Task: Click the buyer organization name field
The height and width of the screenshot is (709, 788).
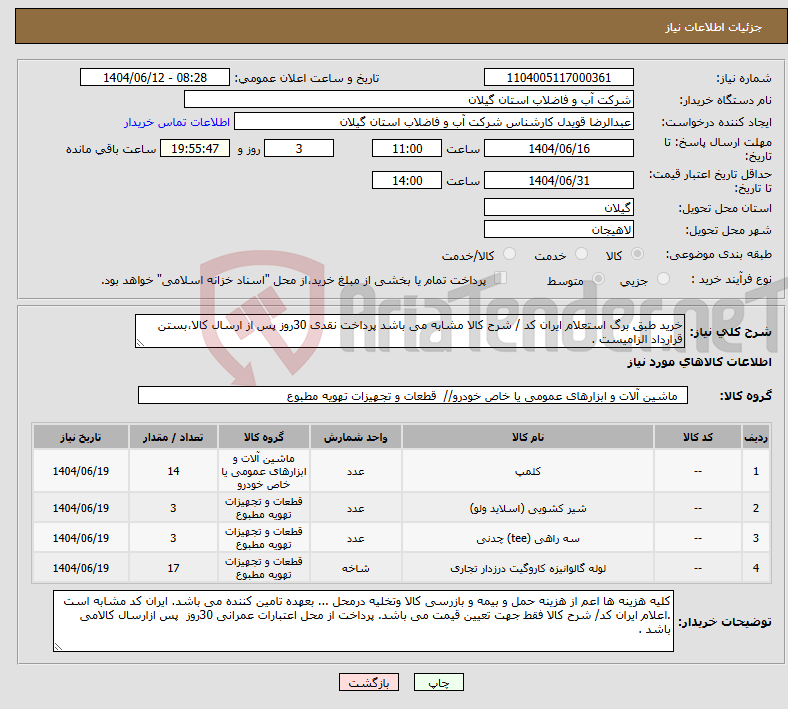Action: coord(410,100)
